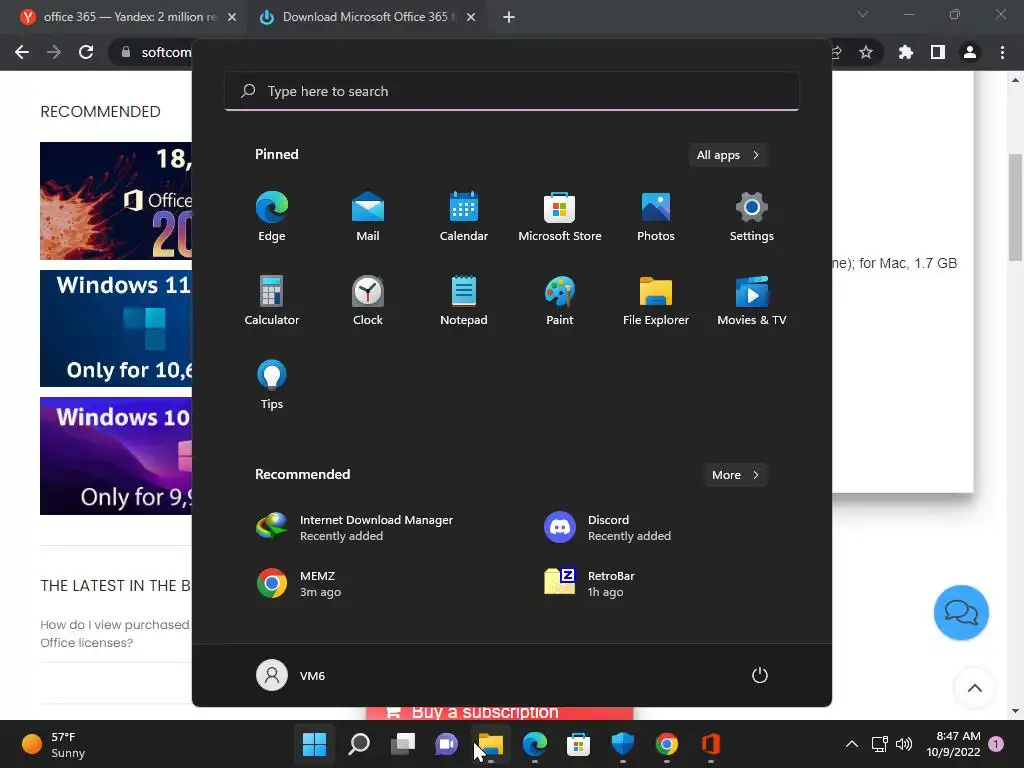Open VM6 user account menu

pos(291,675)
